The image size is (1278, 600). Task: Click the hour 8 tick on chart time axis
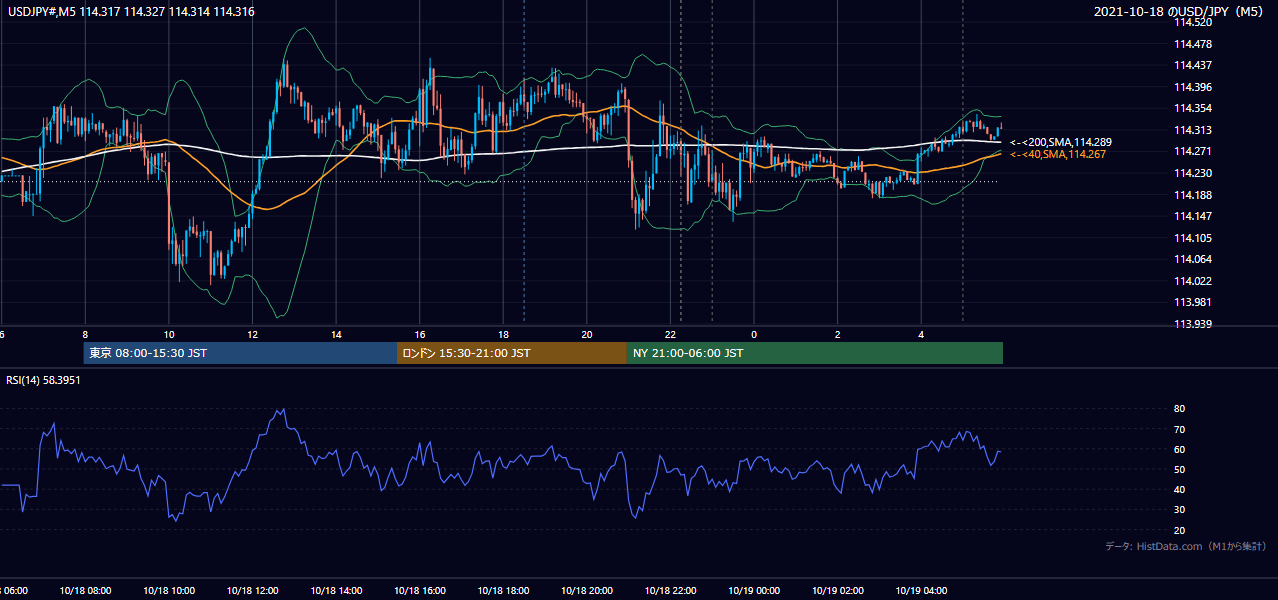[85, 334]
